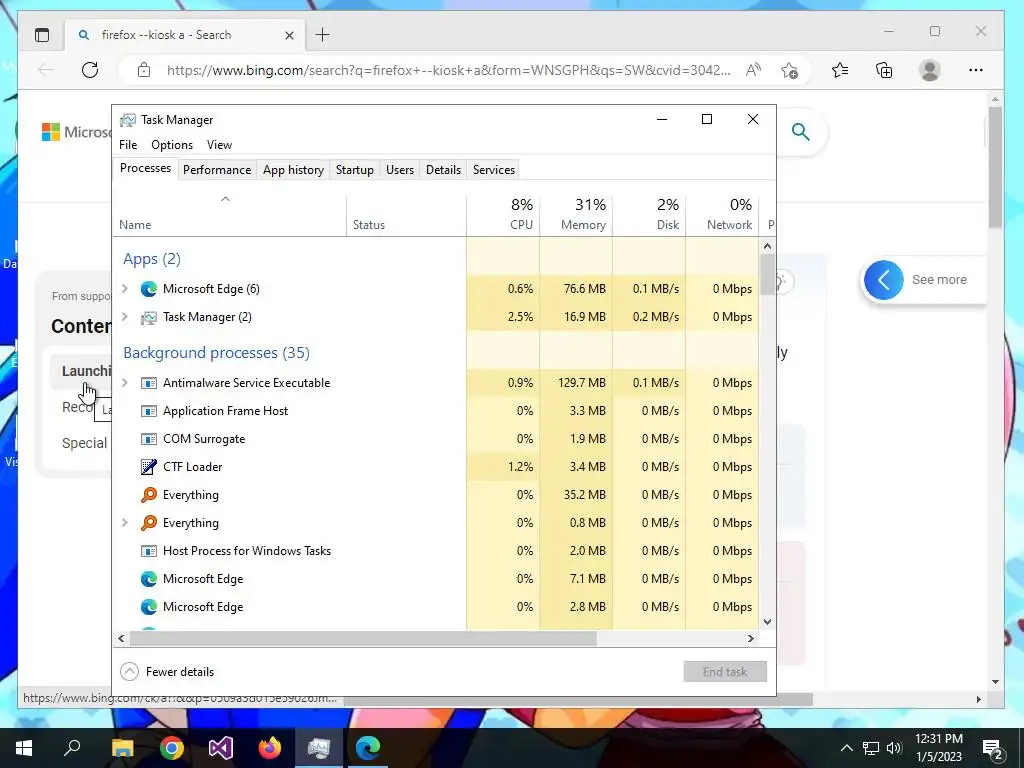
Task: Select the CTF Loader process row
Action: 436,467
